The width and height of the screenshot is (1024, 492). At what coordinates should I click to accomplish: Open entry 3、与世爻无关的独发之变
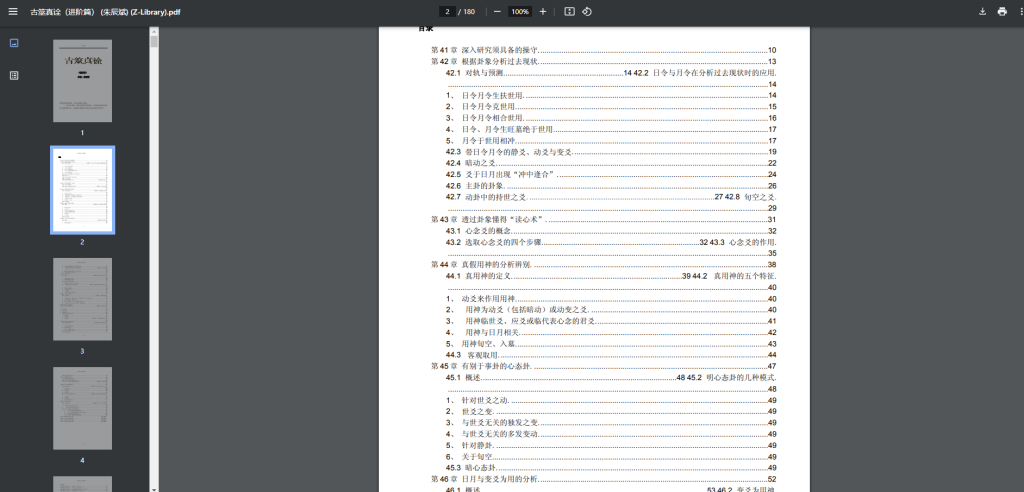611,423
